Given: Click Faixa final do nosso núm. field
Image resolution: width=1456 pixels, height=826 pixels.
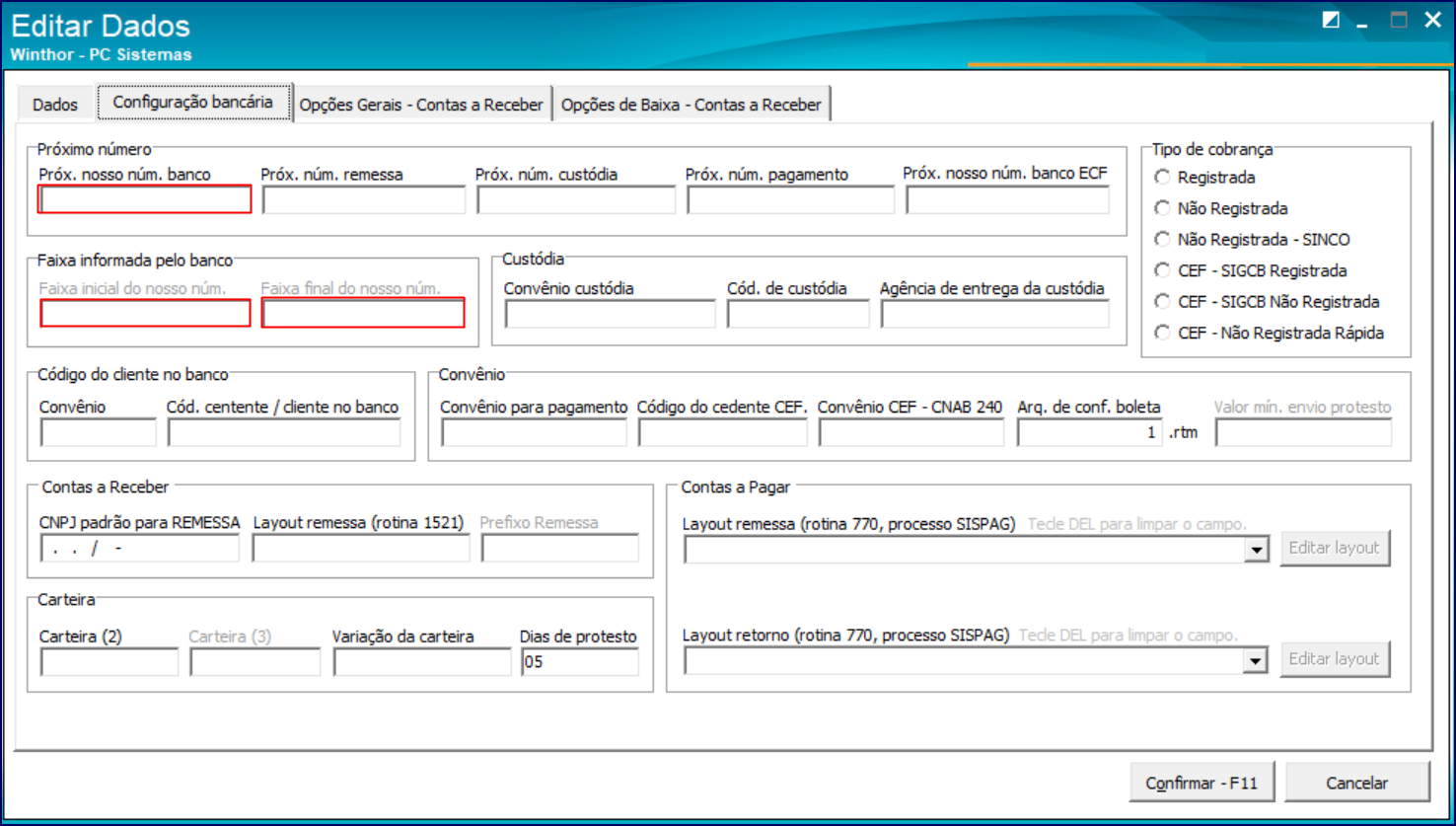Looking at the screenshot, I should coord(363,314).
